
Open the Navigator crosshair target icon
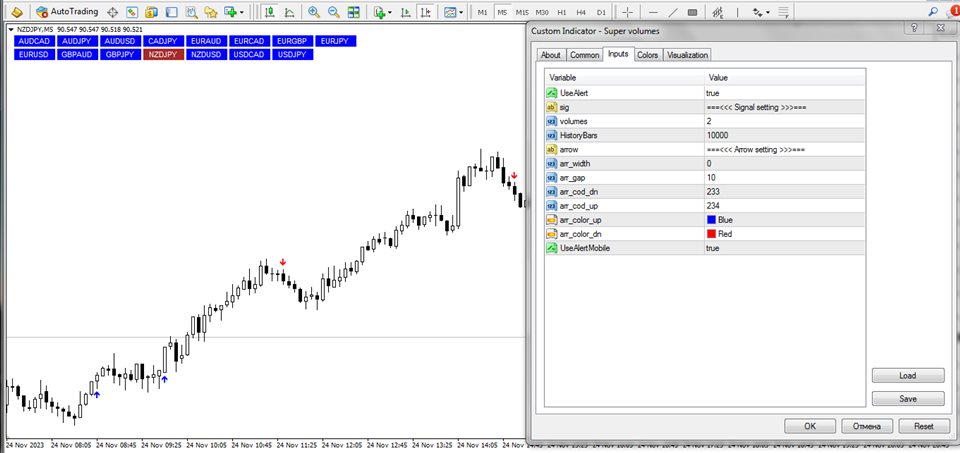[x=113, y=12]
